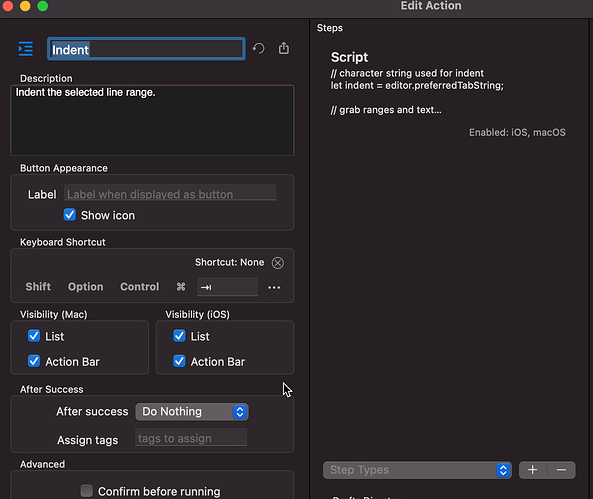Screen dimensions: 593x499
Task: Click the share icon next to name
Action: [x=284, y=48]
